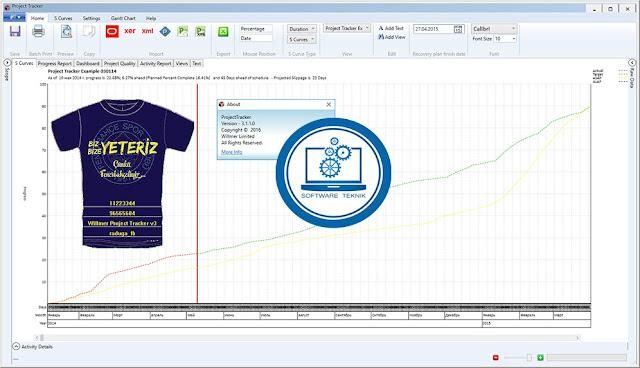Import from Oracle using the red icon

[112, 31]
